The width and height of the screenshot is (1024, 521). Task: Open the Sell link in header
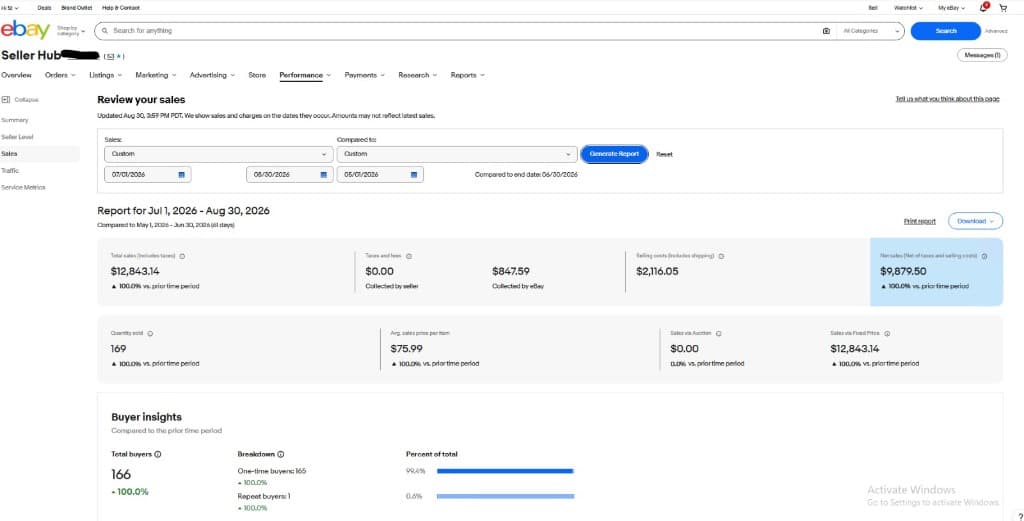click(x=873, y=8)
